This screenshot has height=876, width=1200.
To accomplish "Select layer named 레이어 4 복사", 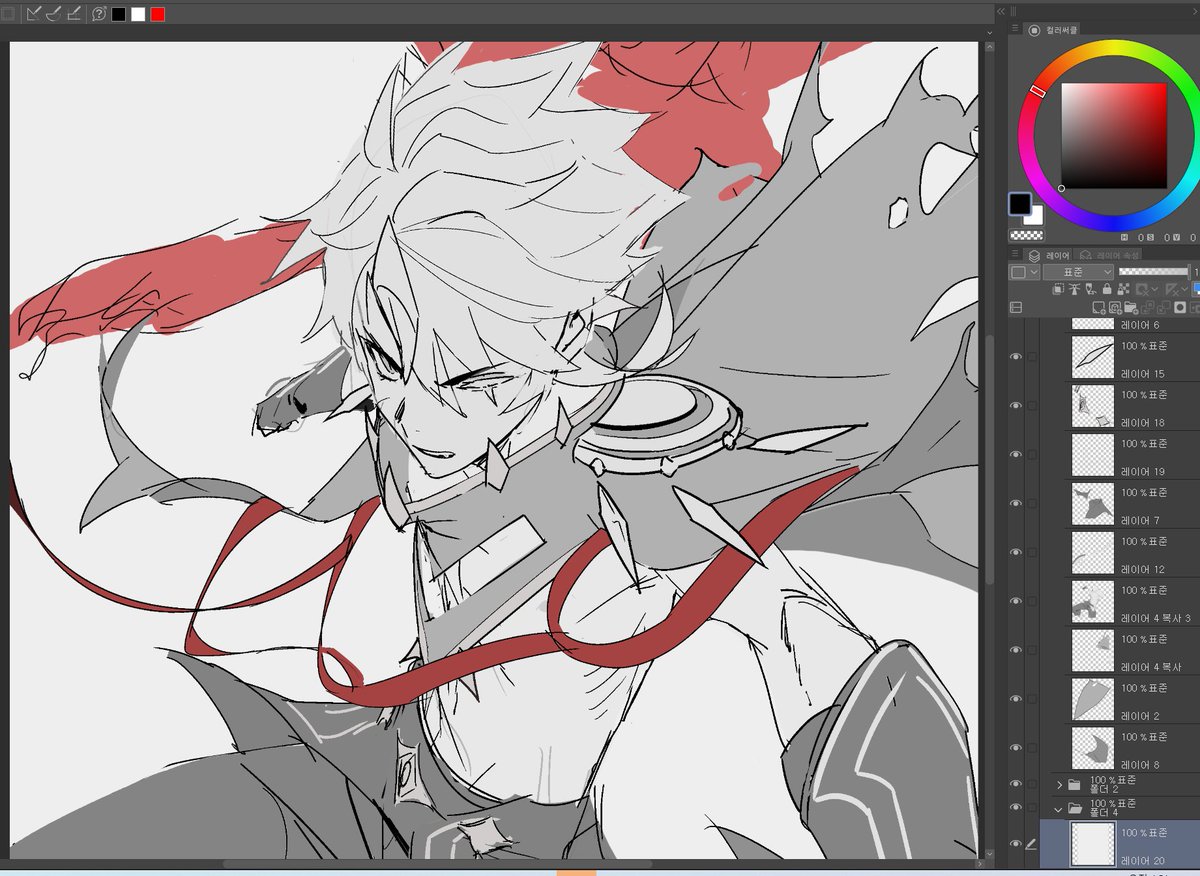I will (x=1151, y=666).
